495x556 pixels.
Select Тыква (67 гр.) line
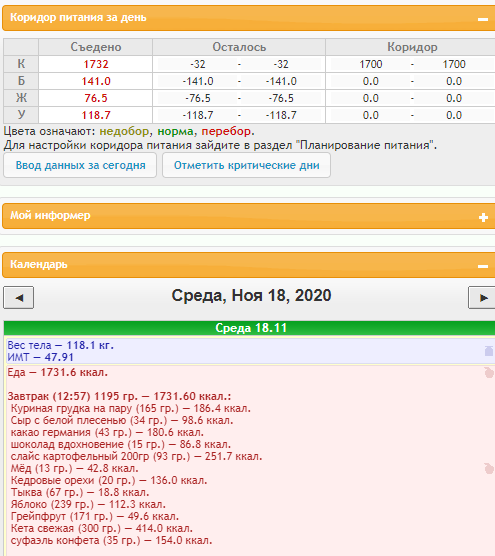point(80,493)
